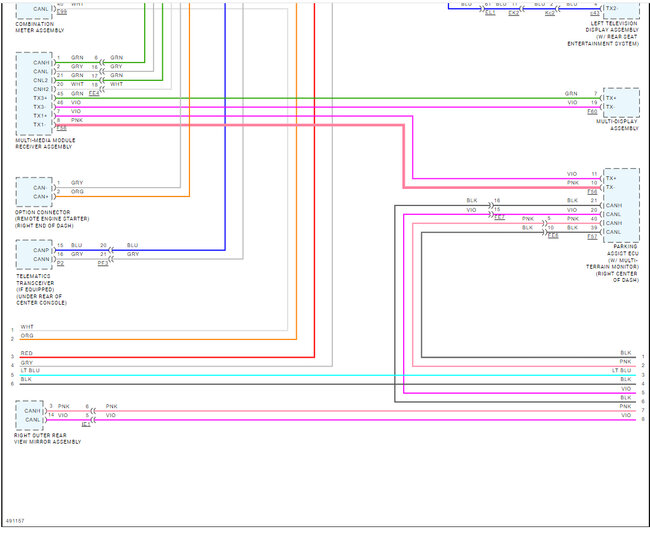Viewport: 650px width, 534px height.
Task: Open the underlined P2 connector code
Action: point(61,263)
